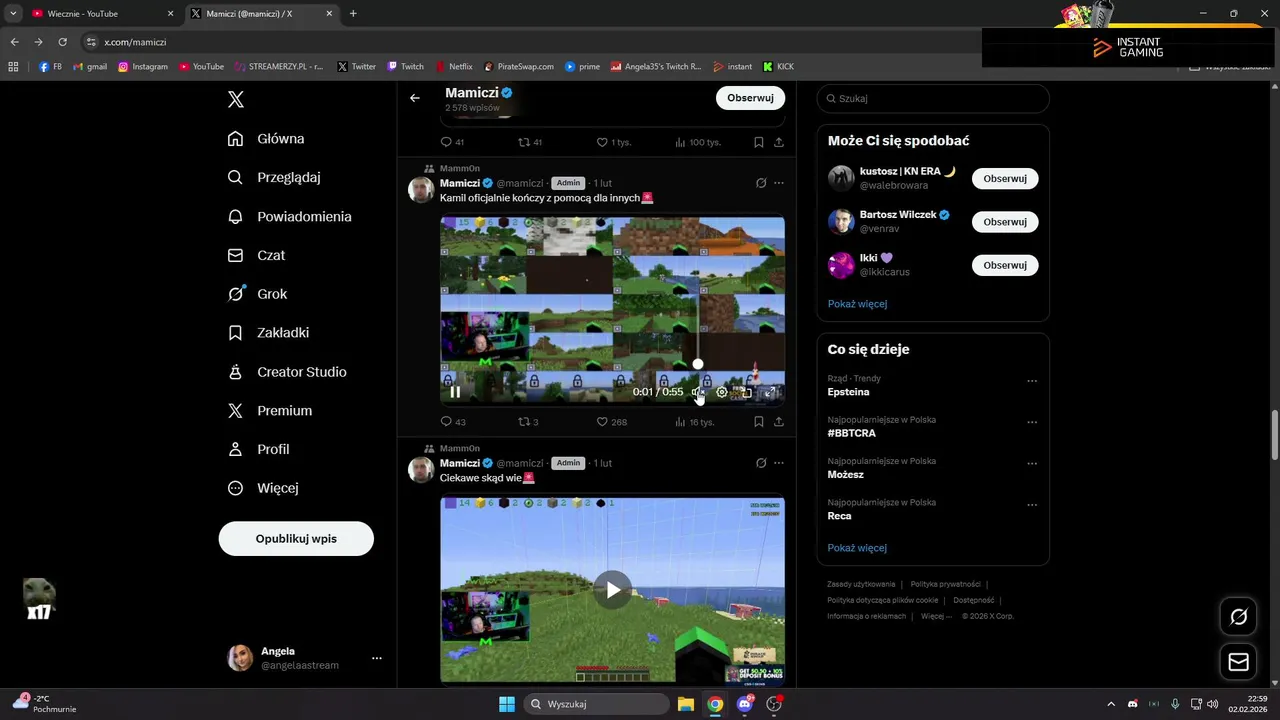Click the X logo in sidebar
Image resolution: width=1280 pixels, height=720 pixels.
click(x=236, y=99)
